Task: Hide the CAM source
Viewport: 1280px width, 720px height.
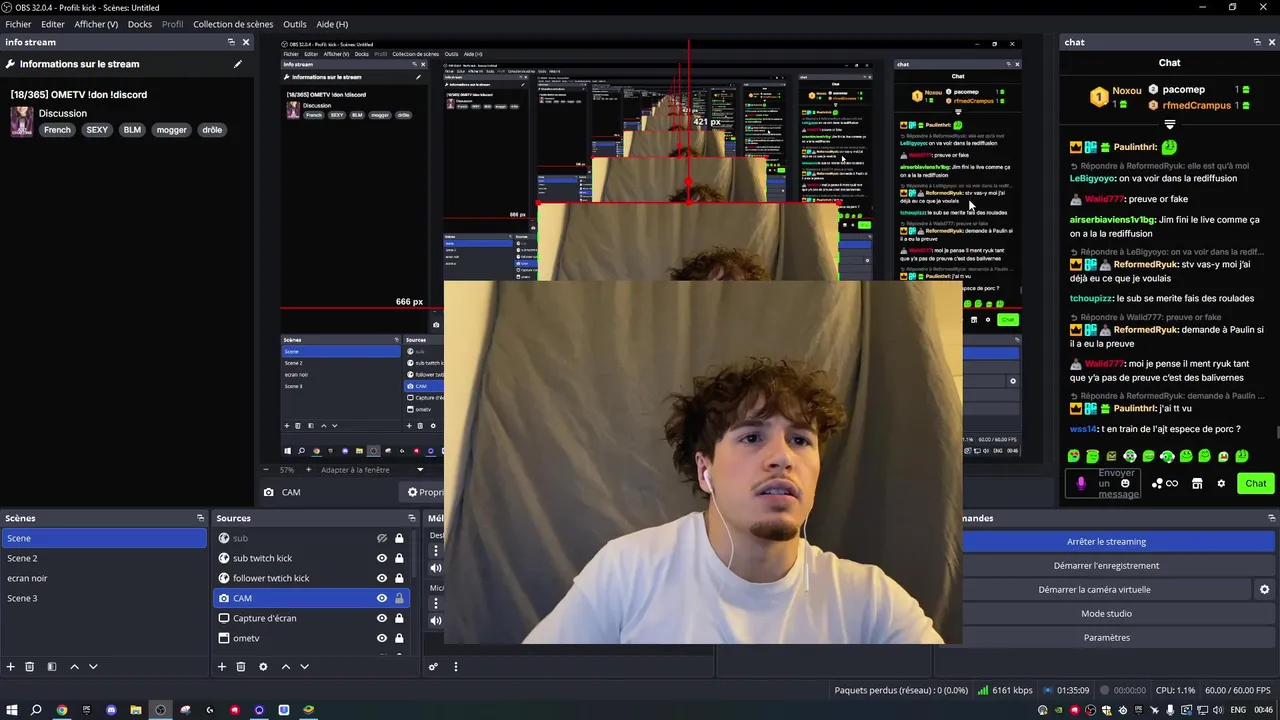Action: point(381,598)
